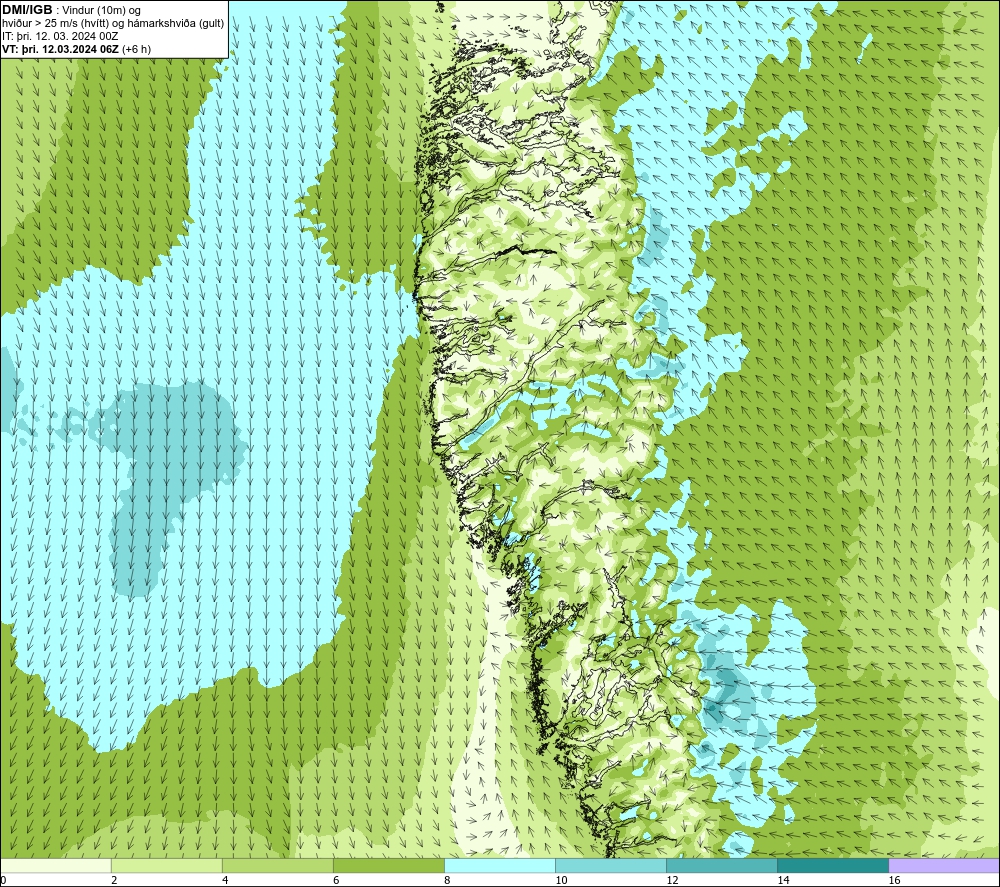This screenshot has width=1000, height=887.
Task: Click the dark green 6–8 m/s legend swatch
Action: pos(389,865)
